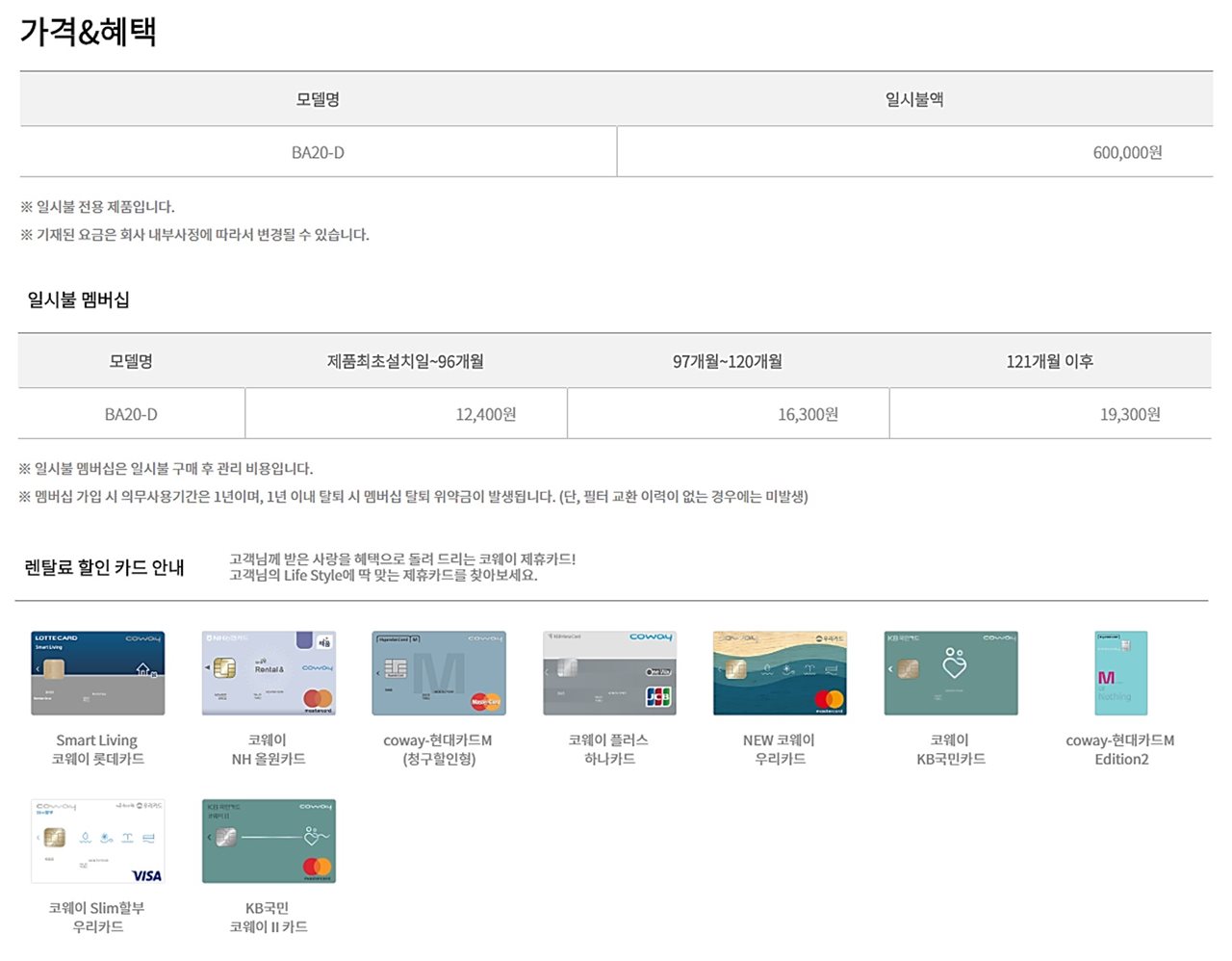The image size is (1232, 961).
Task: Select the 코웨이 Slim할부 우리카드 image
Action: (97, 841)
